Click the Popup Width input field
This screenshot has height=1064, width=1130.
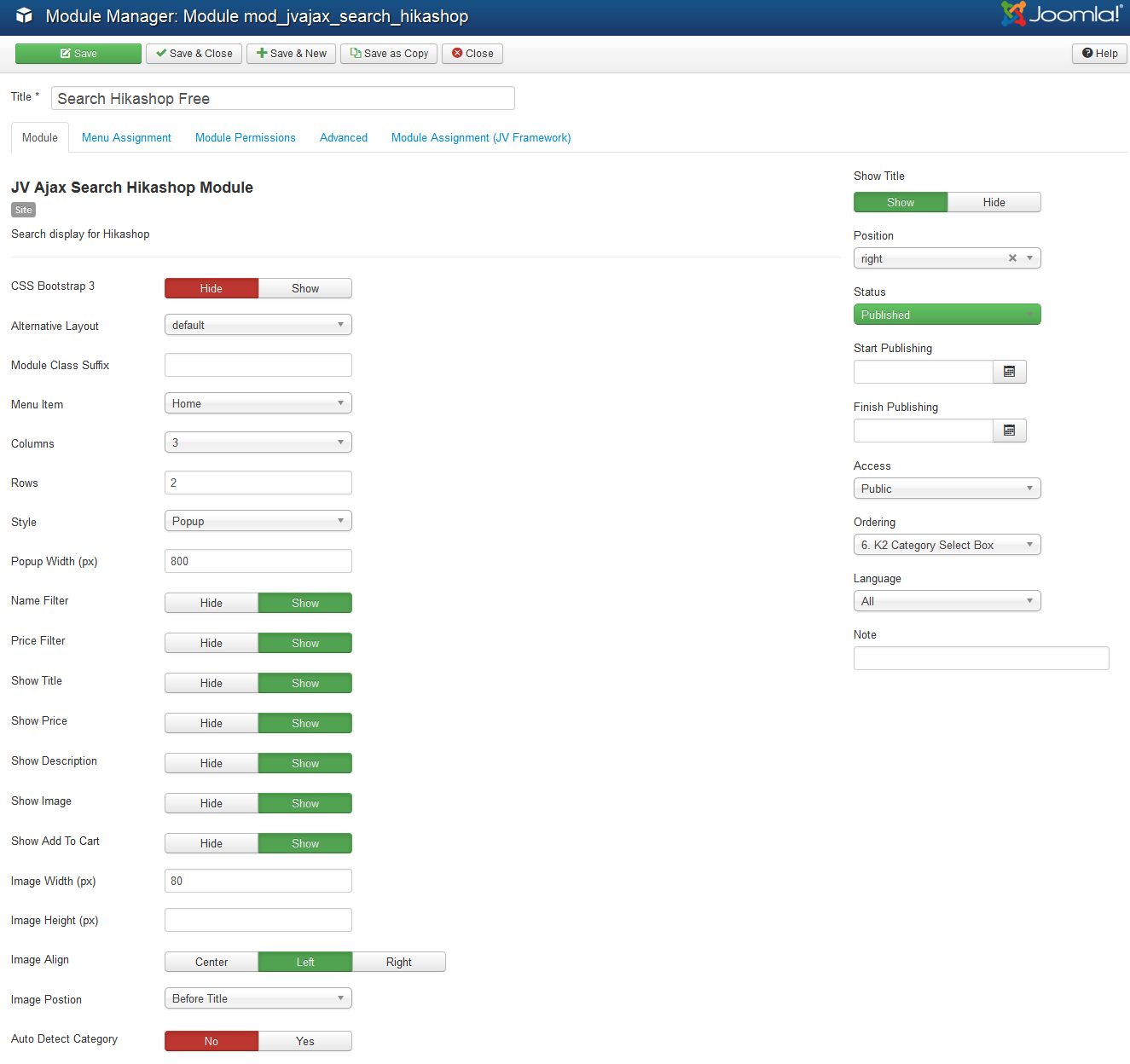(x=258, y=561)
